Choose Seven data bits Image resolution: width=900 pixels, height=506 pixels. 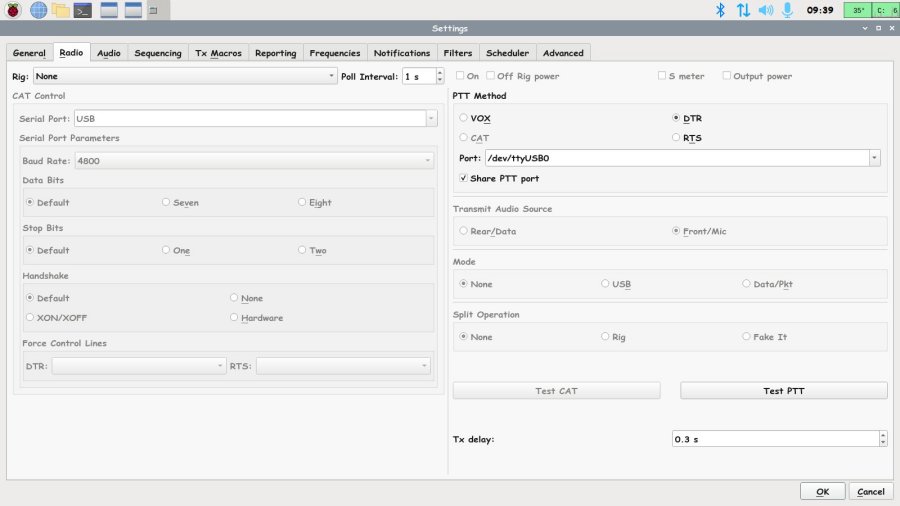[x=180, y=203]
